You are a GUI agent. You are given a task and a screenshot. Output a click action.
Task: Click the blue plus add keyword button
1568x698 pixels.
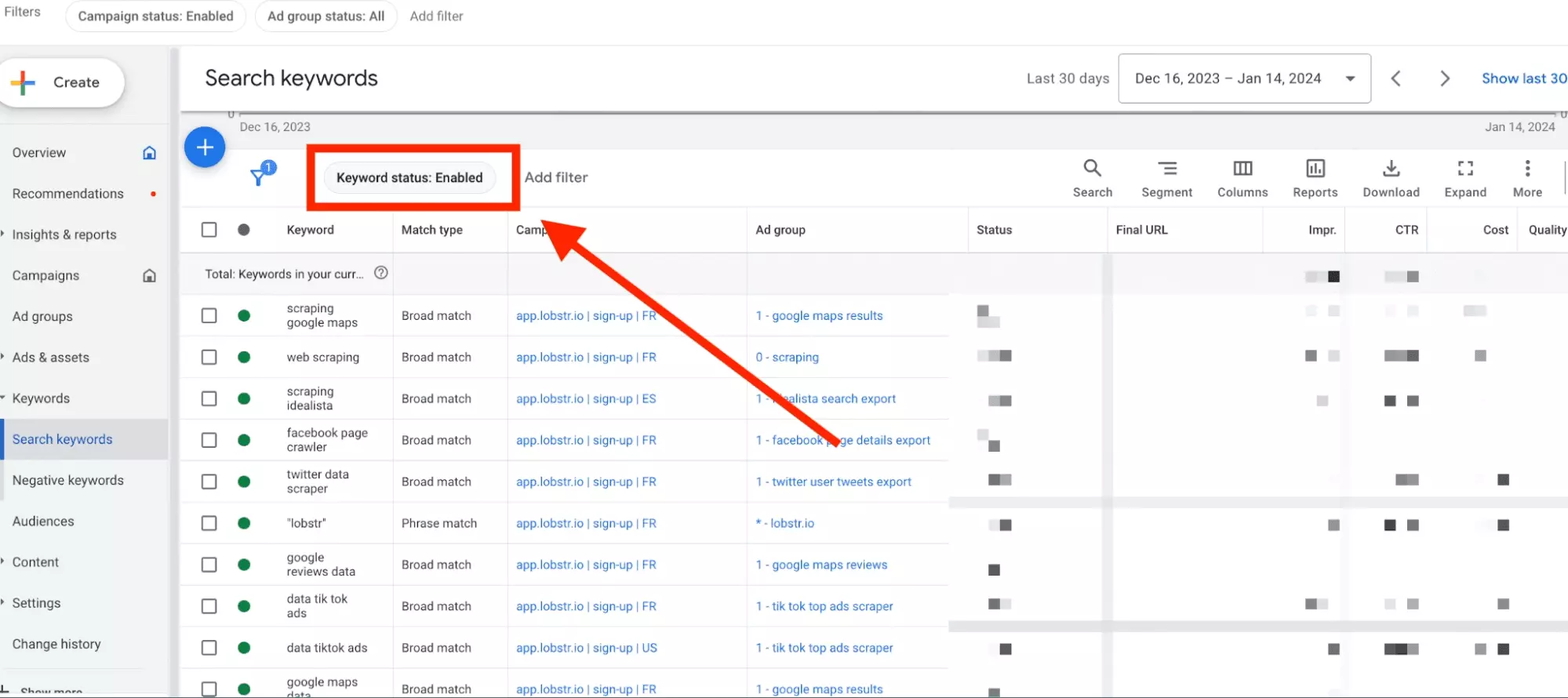pos(205,147)
